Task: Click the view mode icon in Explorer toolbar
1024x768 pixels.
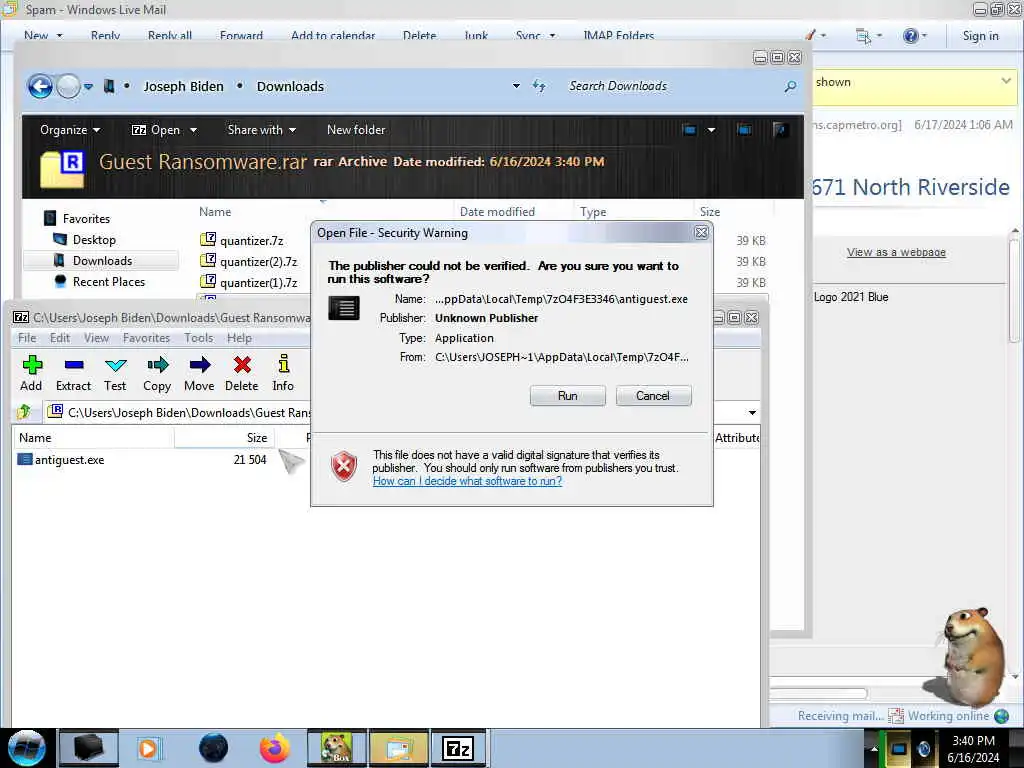Action: [x=689, y=129]
